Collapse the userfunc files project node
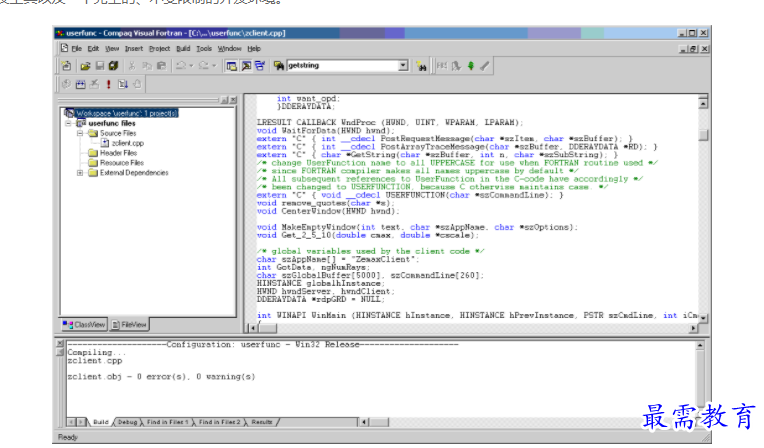Viewport: 764px width, 448px height. coord(68,123)
